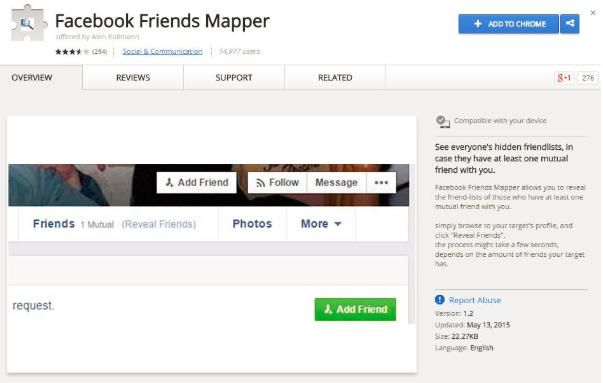Click the (294) ratings count
Screen dimensions: 603x383
point(100,52)
